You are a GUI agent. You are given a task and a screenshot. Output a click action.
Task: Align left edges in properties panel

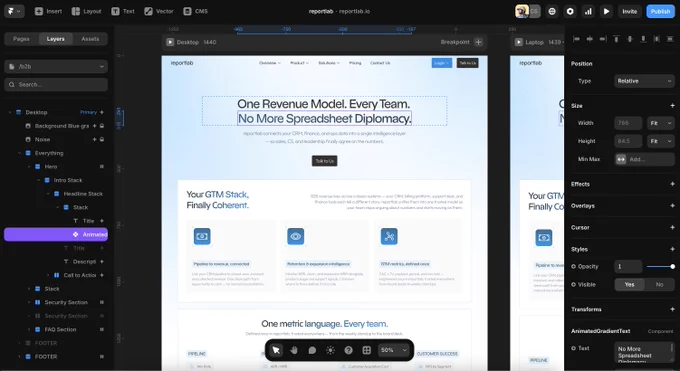tap(576, 39)
